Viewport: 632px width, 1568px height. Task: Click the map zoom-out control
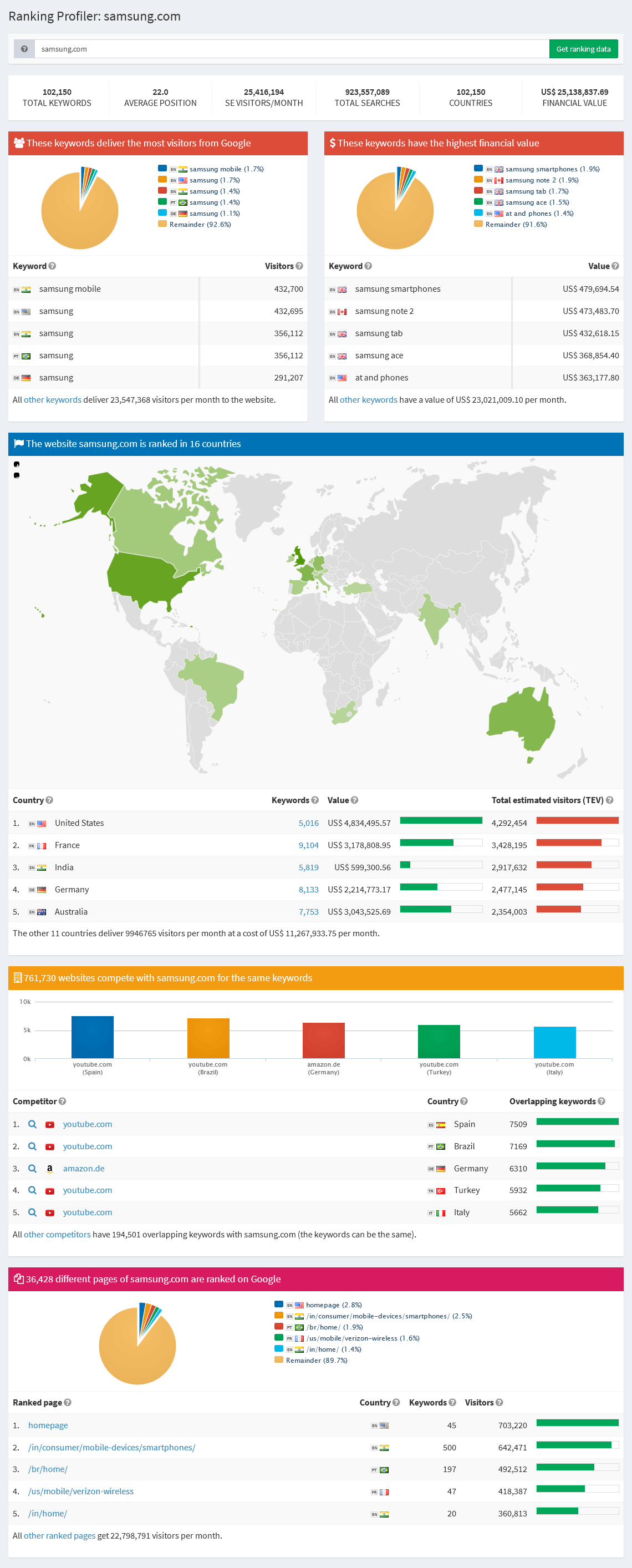click(x=17, y=475)
